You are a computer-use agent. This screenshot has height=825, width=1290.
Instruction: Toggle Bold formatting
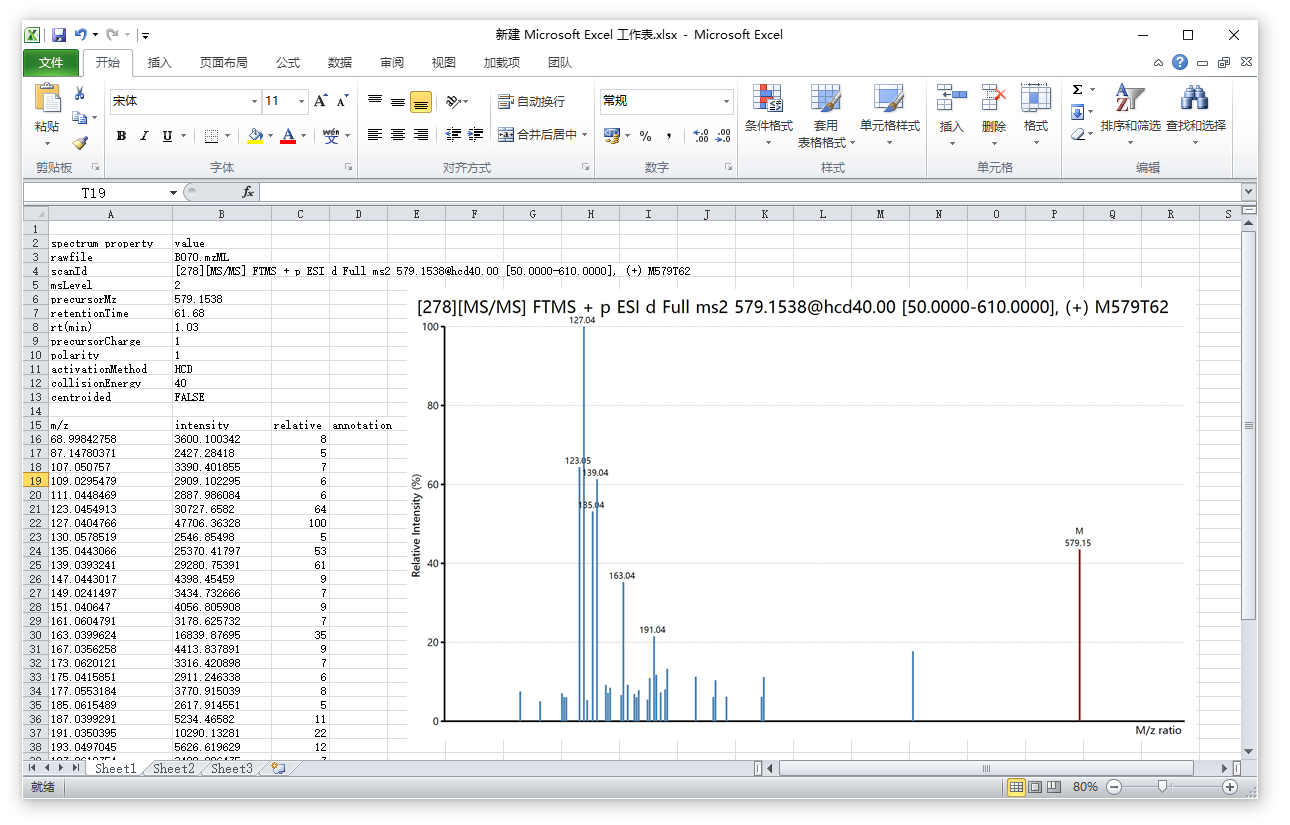(121, 136)
